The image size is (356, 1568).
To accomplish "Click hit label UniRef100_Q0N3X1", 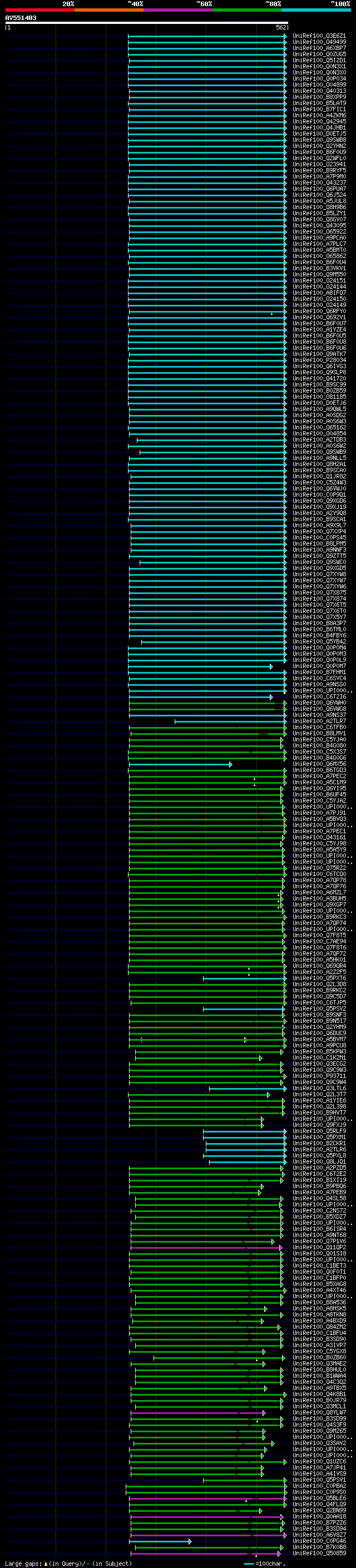I will pos(319,66).
